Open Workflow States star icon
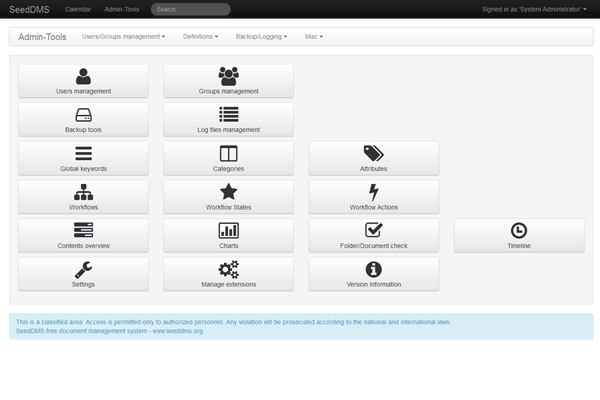The height and width of the screenshot is (400, 600). tap(228, 191)
